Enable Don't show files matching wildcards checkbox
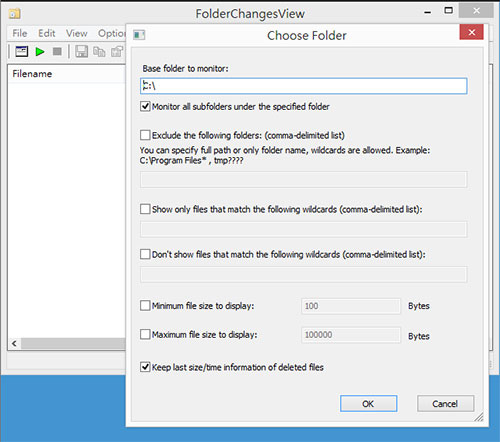 (x=145, y=254)
